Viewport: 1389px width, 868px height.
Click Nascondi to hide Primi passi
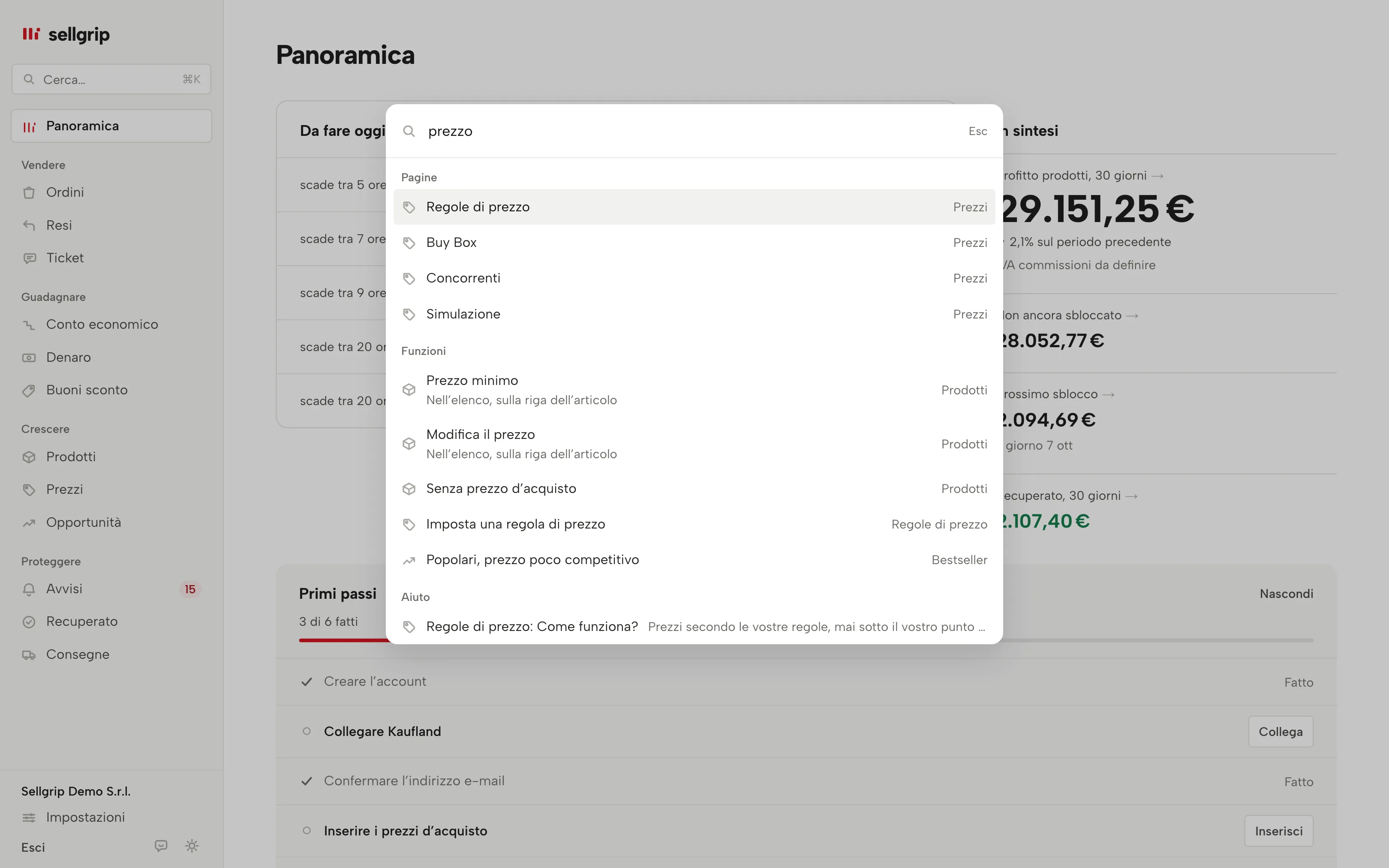point(1286,594)
